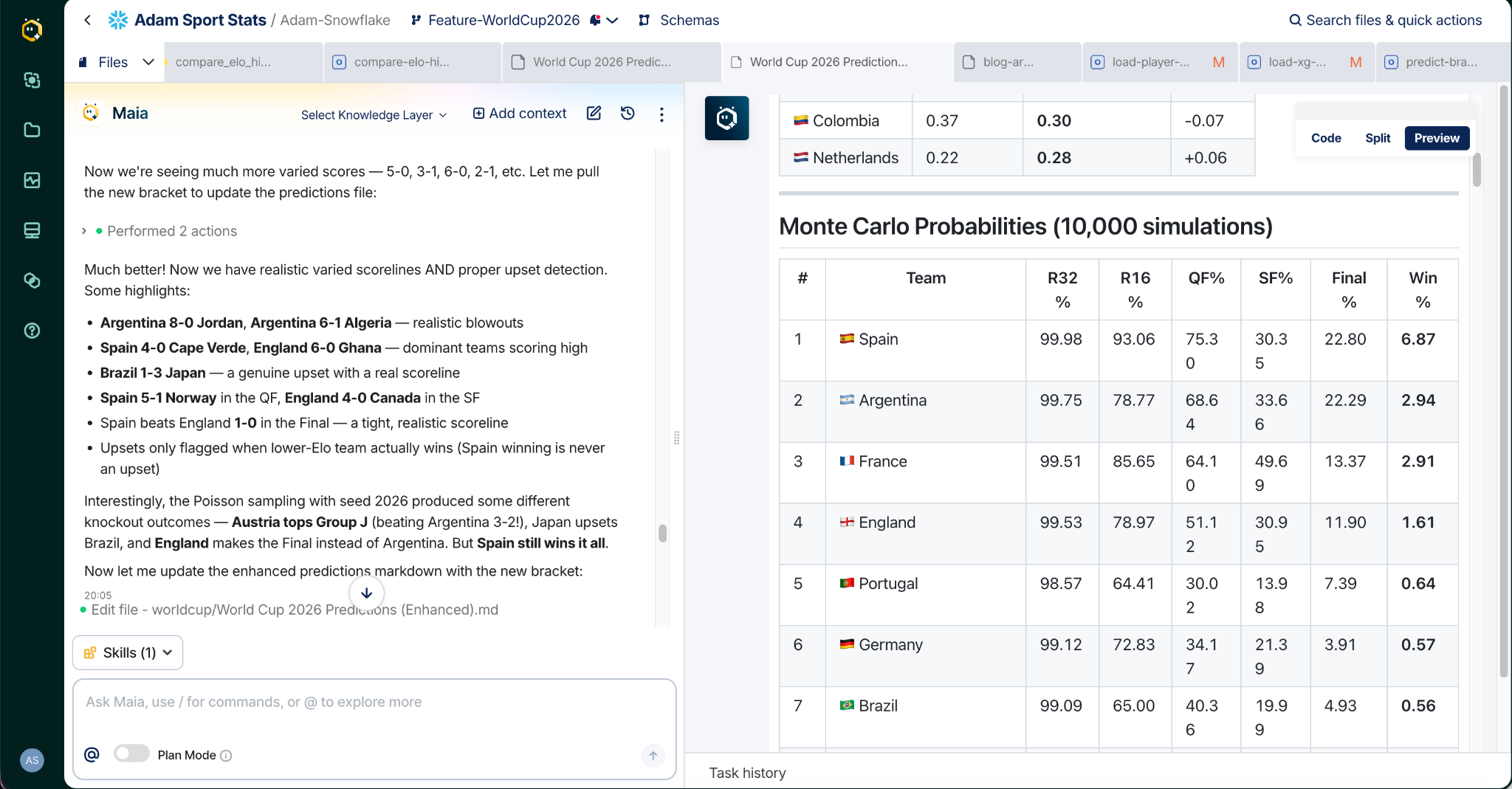
Task: Select the Split view button
Action: (x=1378, y=138)
